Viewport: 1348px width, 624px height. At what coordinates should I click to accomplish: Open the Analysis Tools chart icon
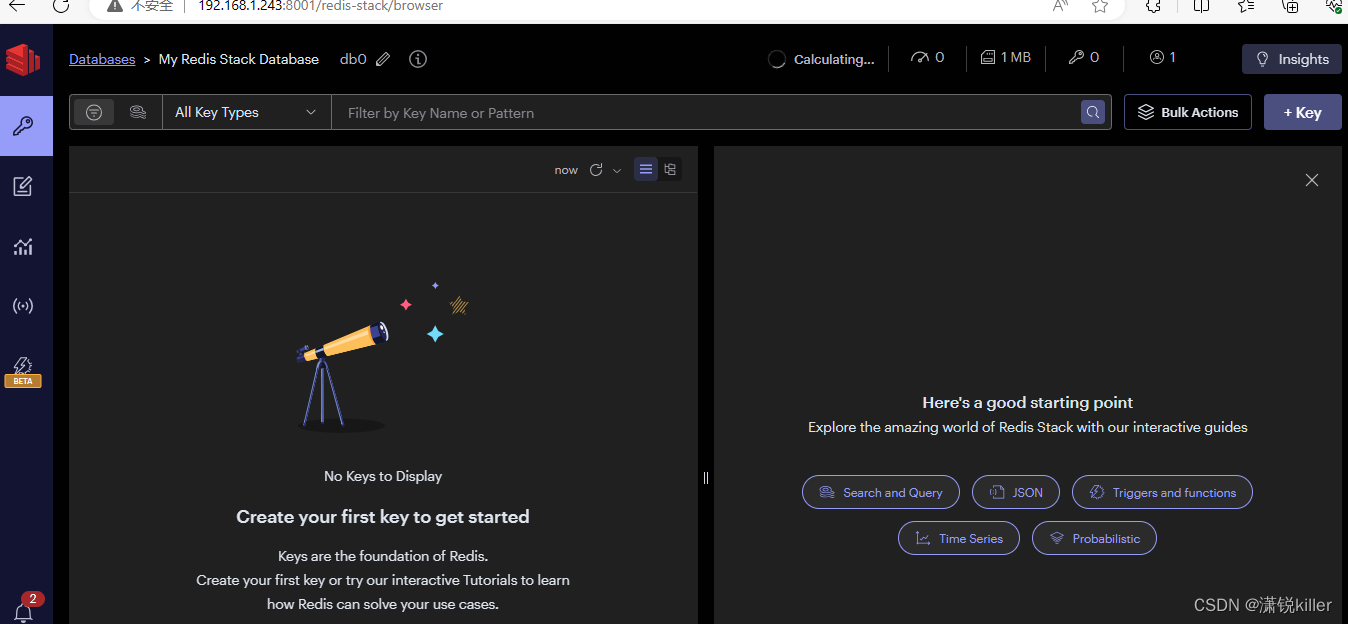[23, 246]
